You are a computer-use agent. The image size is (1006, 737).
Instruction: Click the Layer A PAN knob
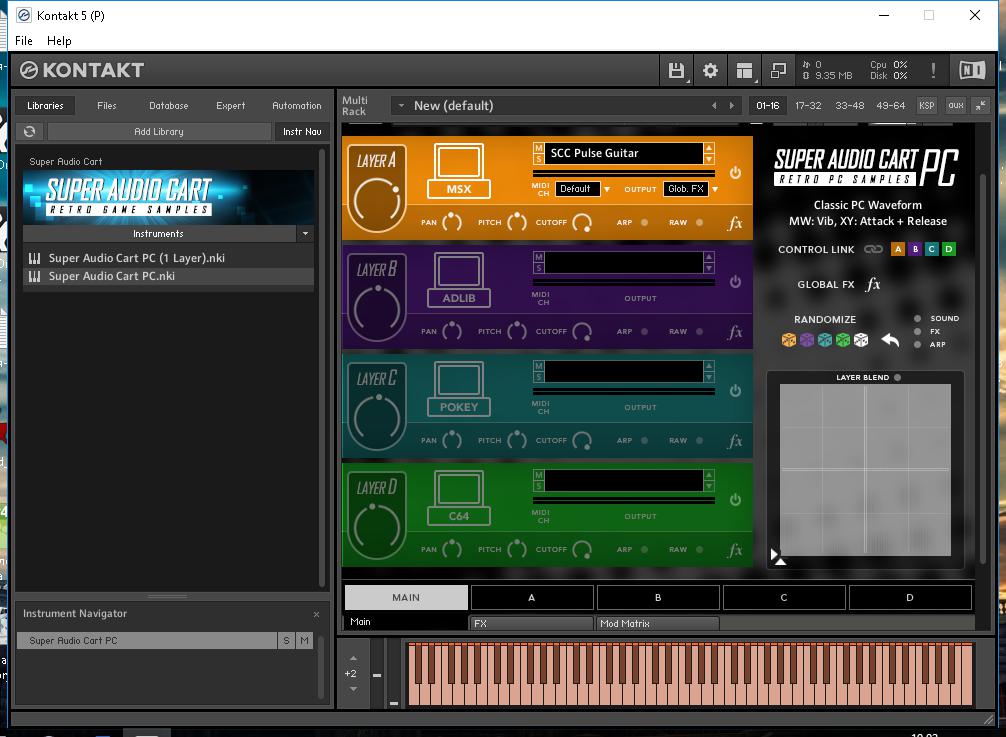[x=452, y=222]
